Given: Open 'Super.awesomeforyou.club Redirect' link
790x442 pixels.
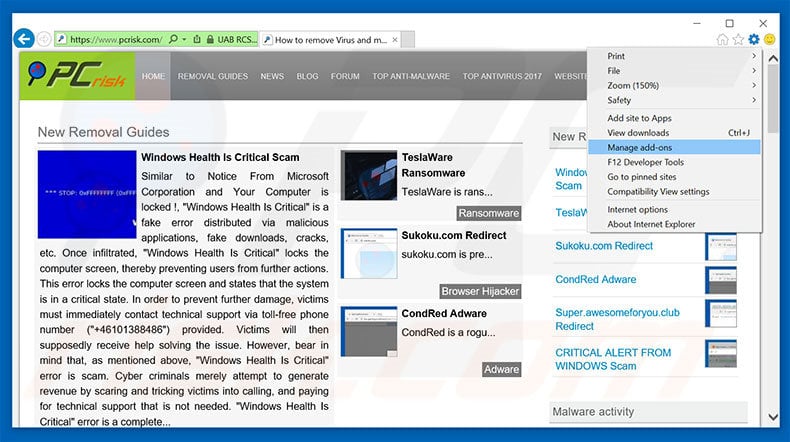Looking at the screenshot, I should click(x=617, y=319).
